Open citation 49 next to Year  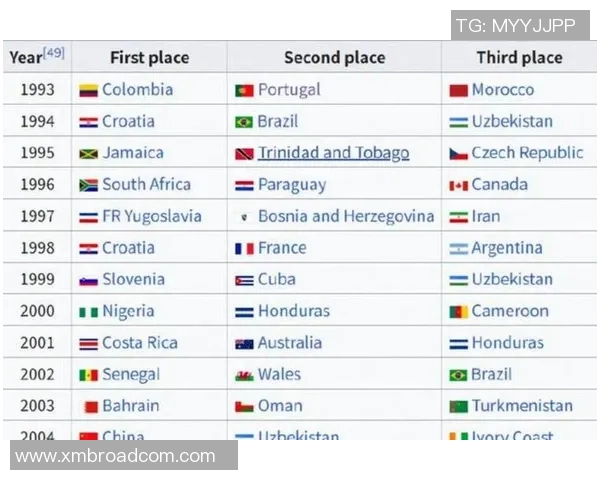[x=54, y=52]
